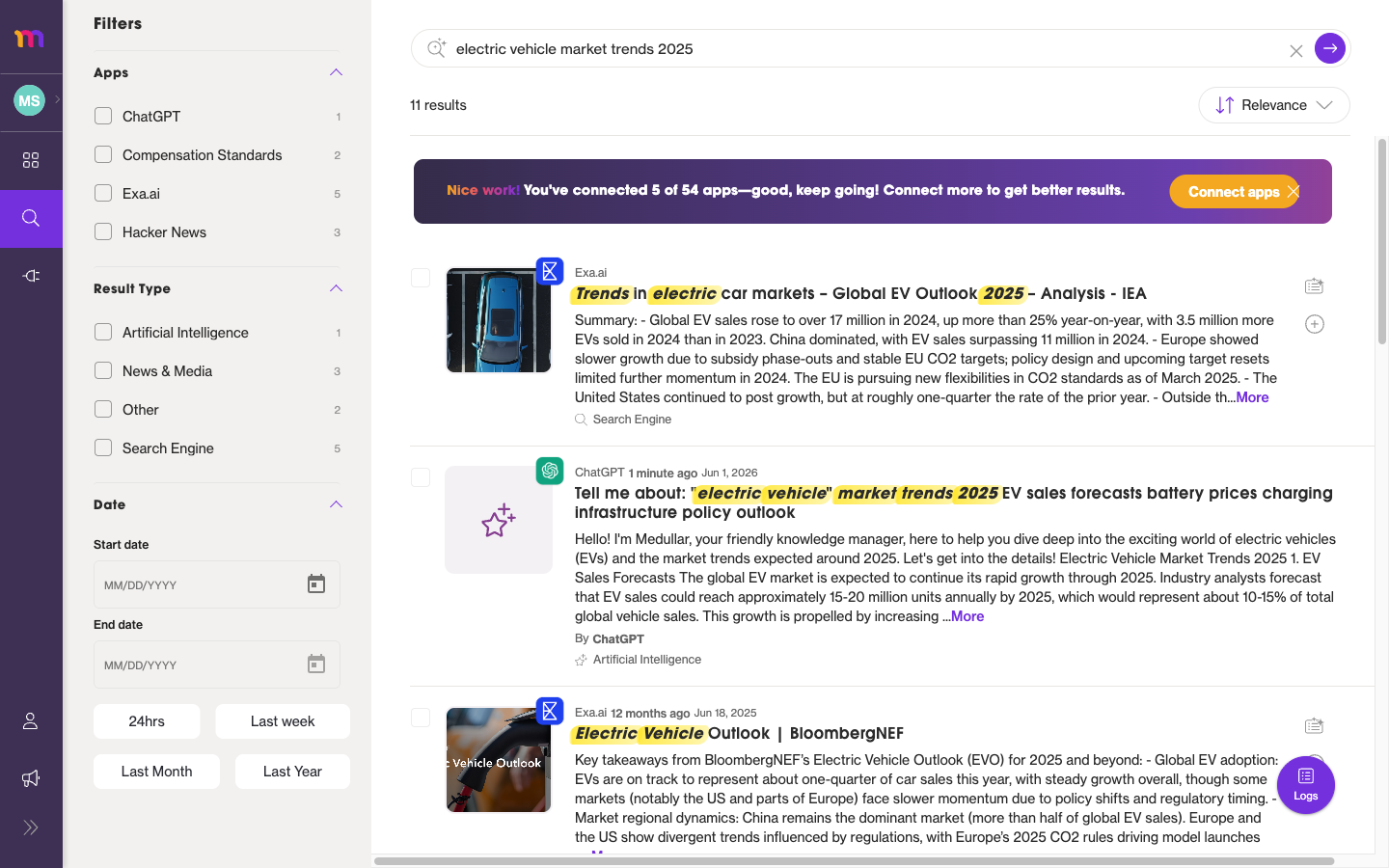The width and height of the screenshot is (1389, 868).
Task: Click save icon on the IEA result
Action: 1314,285
